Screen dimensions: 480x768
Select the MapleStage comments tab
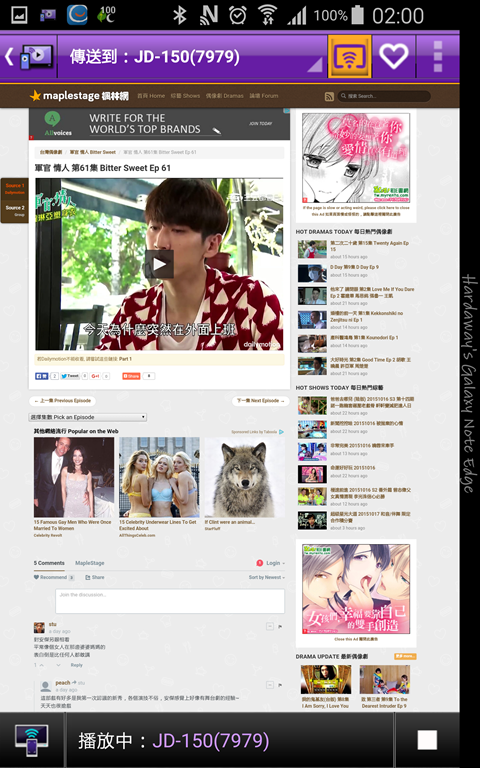pos(90,563)
